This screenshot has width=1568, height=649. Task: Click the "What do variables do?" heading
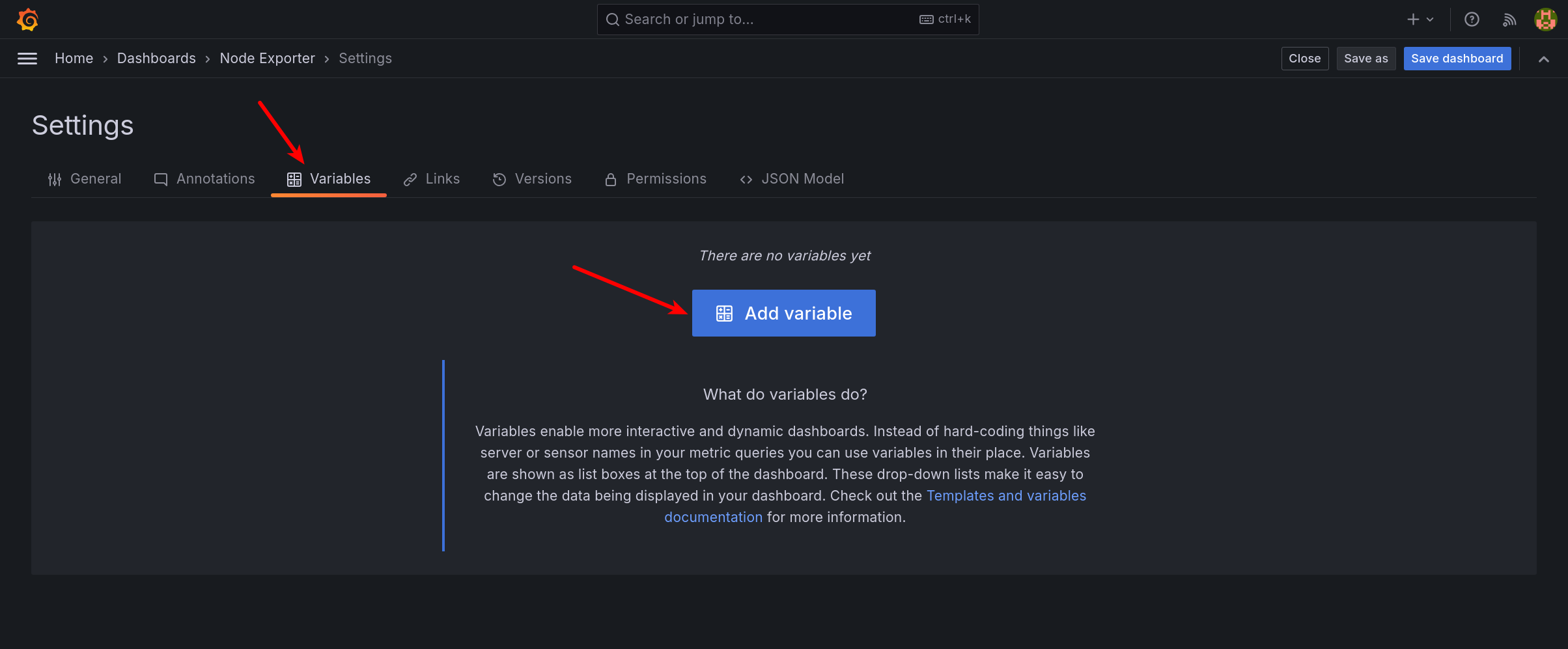(x=785, y=394)
